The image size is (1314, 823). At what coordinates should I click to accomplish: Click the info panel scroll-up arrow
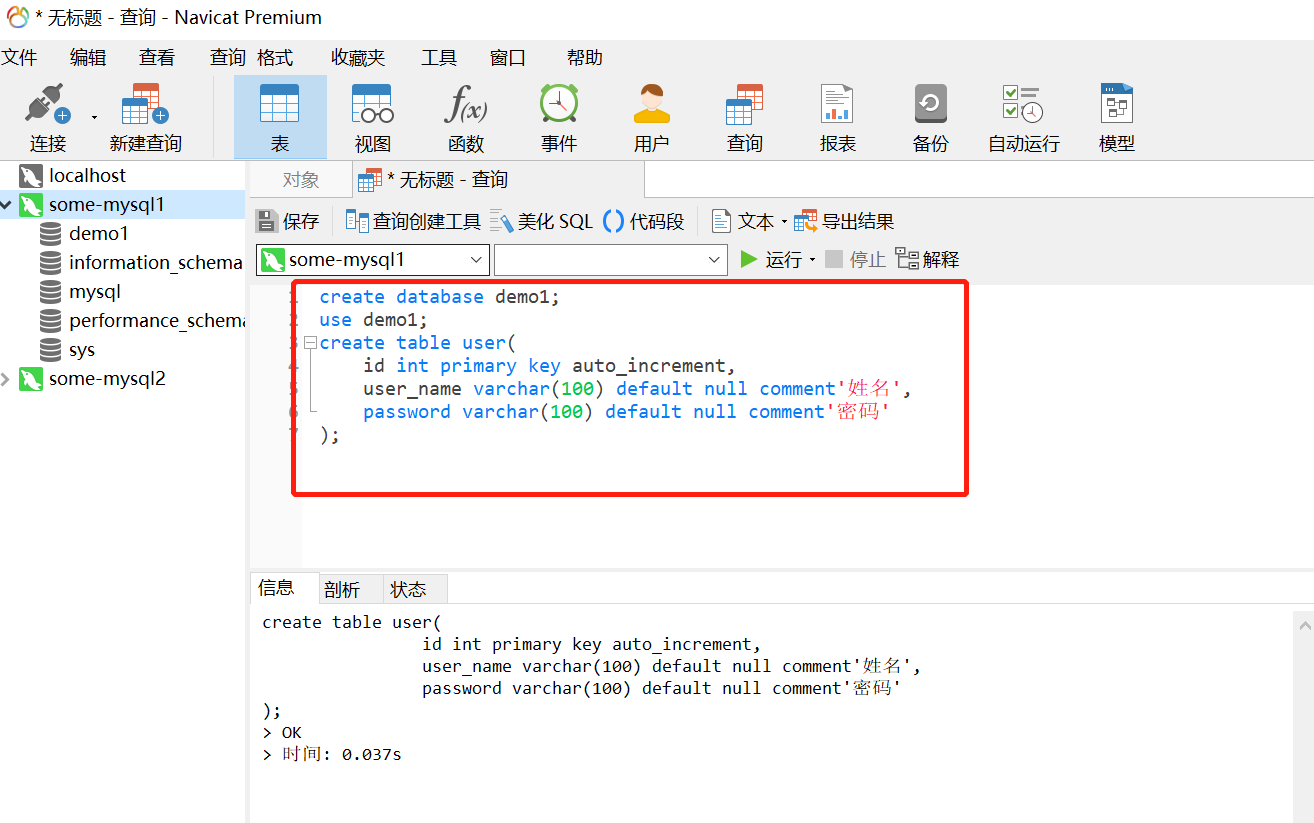pos(1304,625)
